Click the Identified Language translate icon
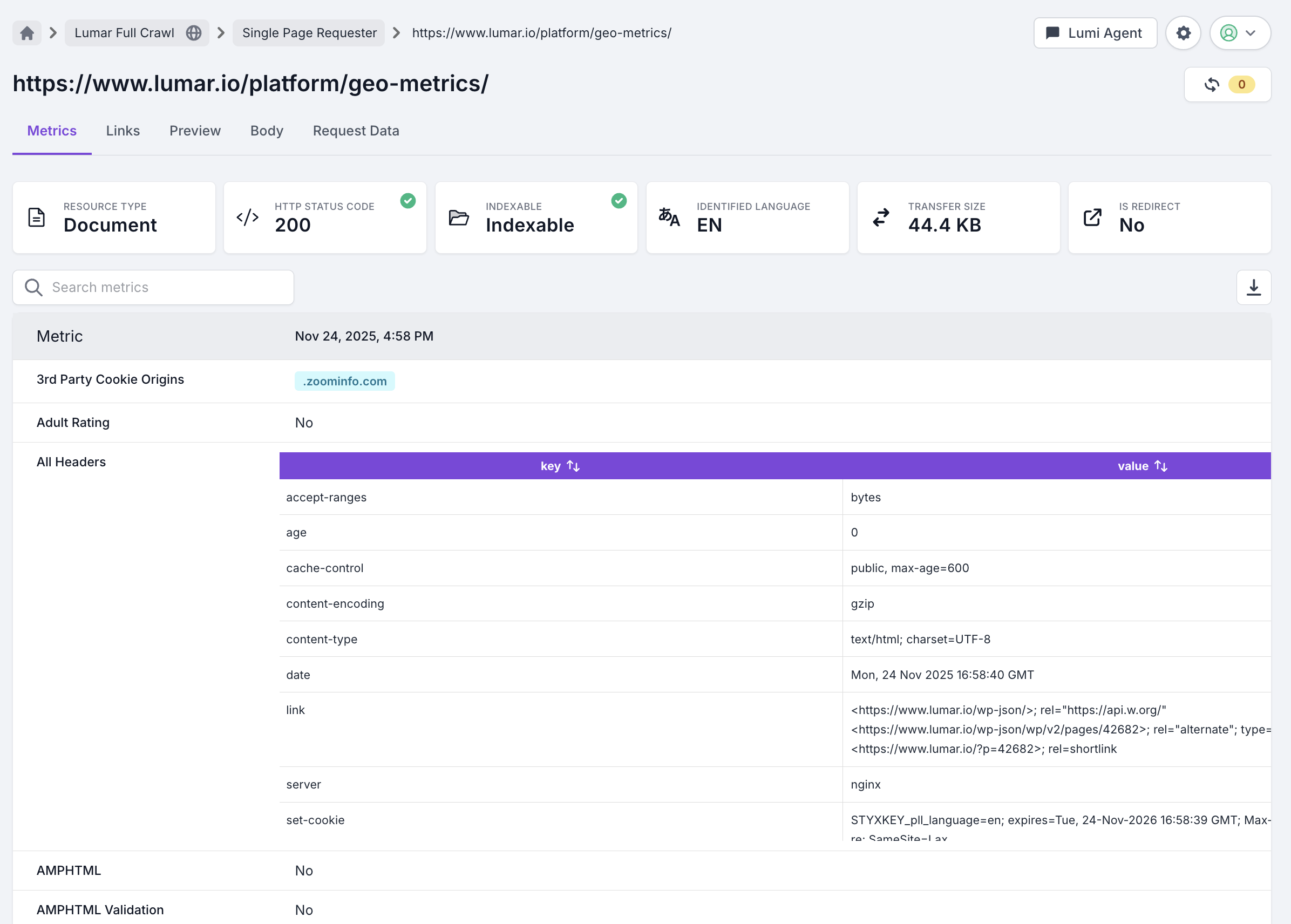Viewport: 1291px width, 924px height. pyautogui.click(x=669, y=218)
